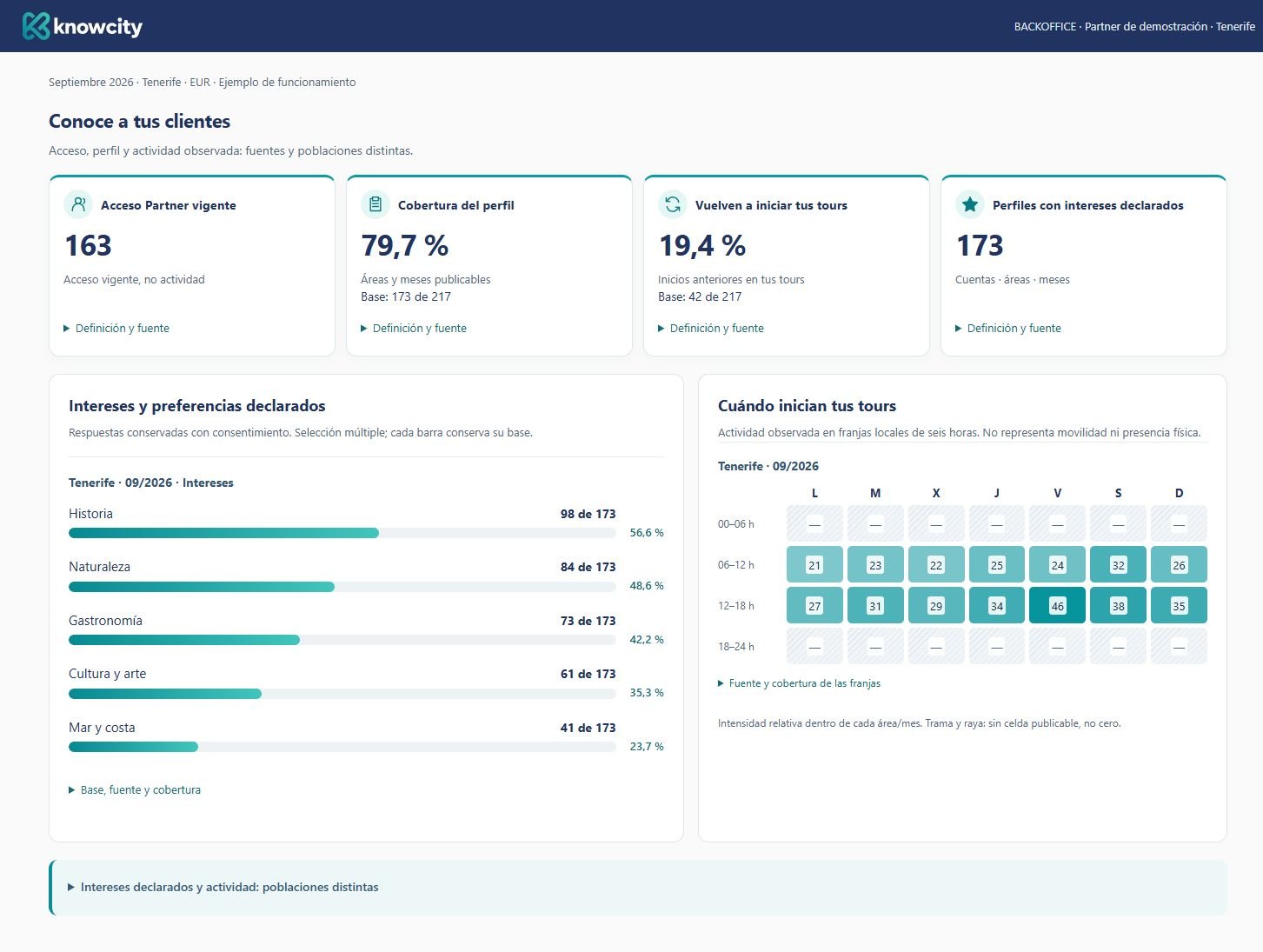Click the Cultura y arte progress bar
The height and width of the screenshot is (952, 1263).
pos(342,694)
